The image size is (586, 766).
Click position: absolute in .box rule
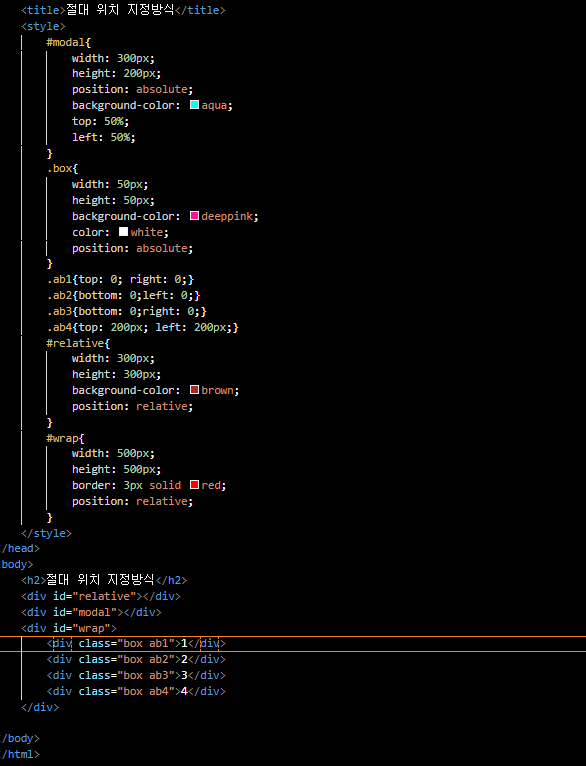click(133, 248)
